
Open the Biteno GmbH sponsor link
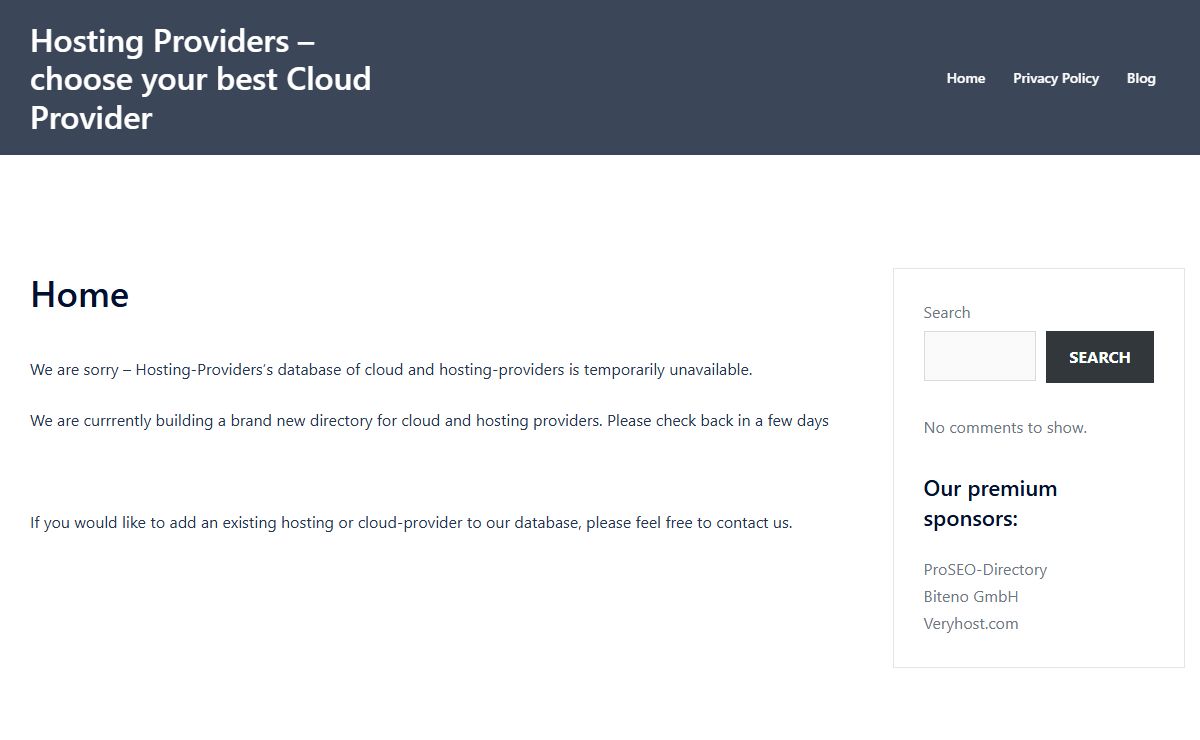[971, 596]
